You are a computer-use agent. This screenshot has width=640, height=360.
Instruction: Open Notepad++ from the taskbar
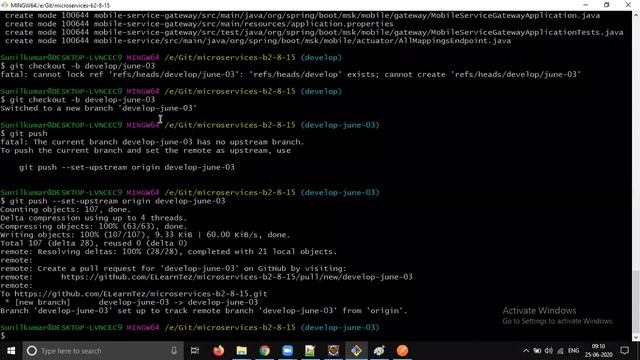[310, 351]
